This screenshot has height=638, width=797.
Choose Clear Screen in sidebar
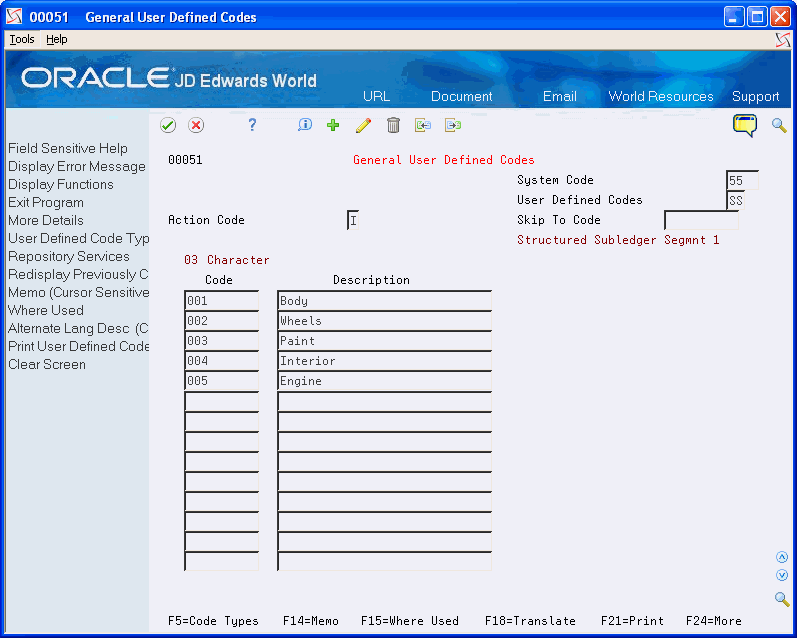(47, 364)
